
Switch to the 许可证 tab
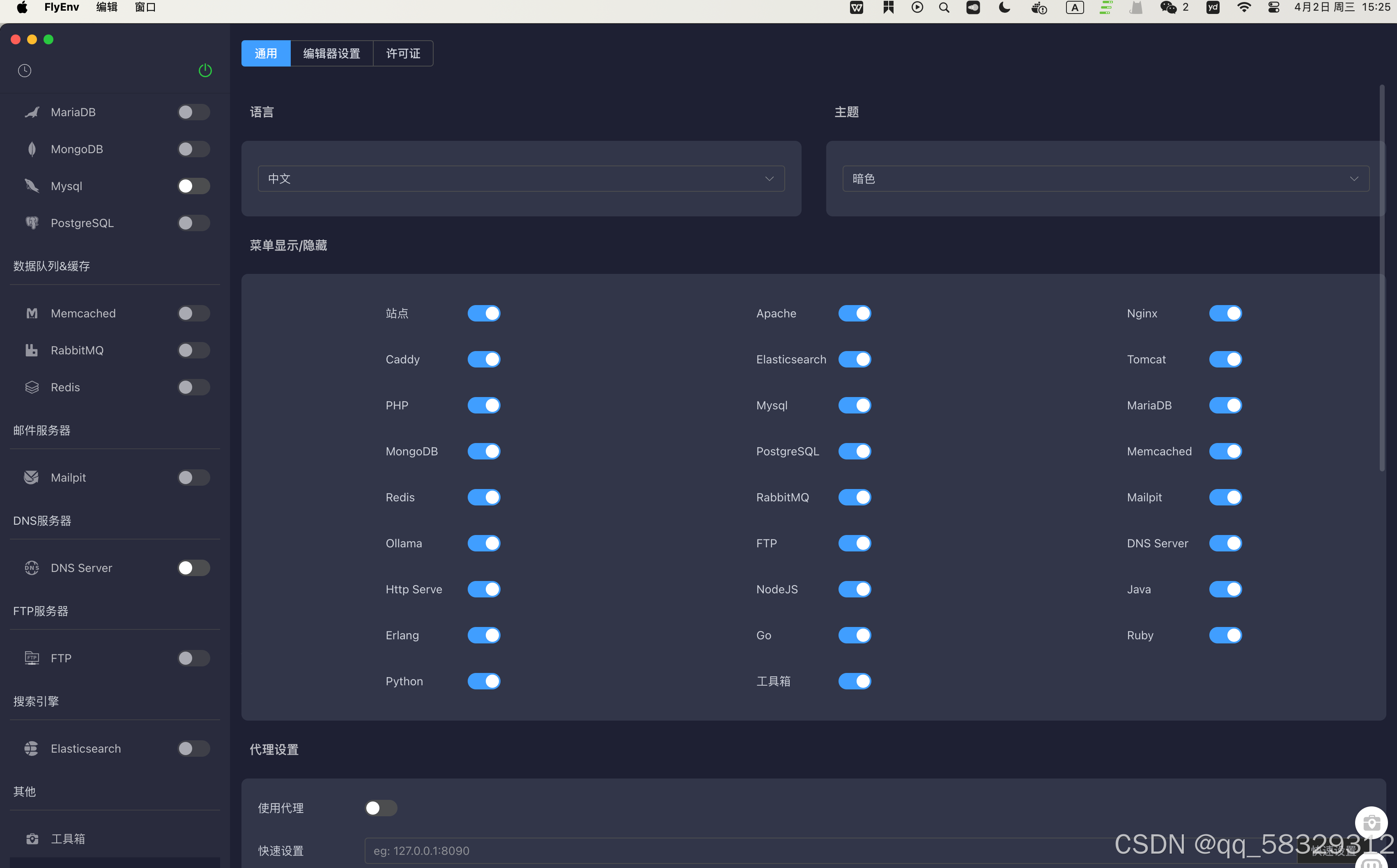click(403, 53)
